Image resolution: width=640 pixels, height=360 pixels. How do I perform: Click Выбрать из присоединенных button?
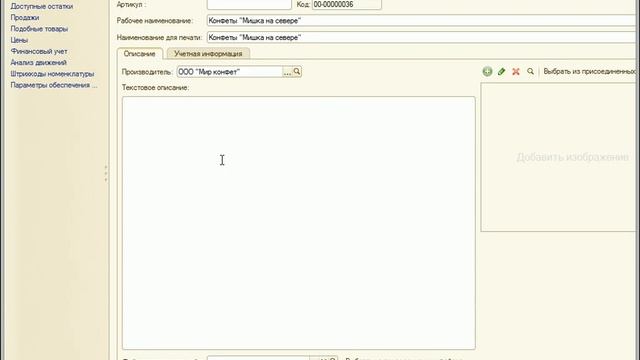[590, 71]
